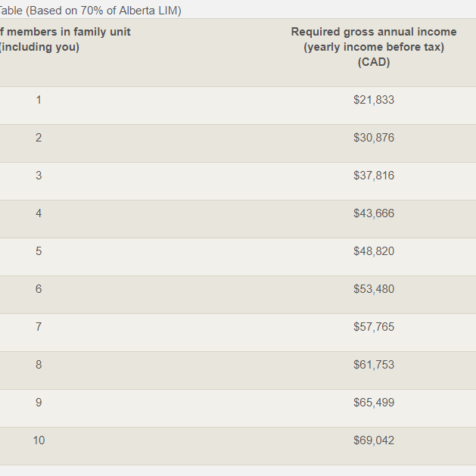Click the $65,499 income amount
Viewport: 476px width, 476px height.
click(x=374, y=403)
